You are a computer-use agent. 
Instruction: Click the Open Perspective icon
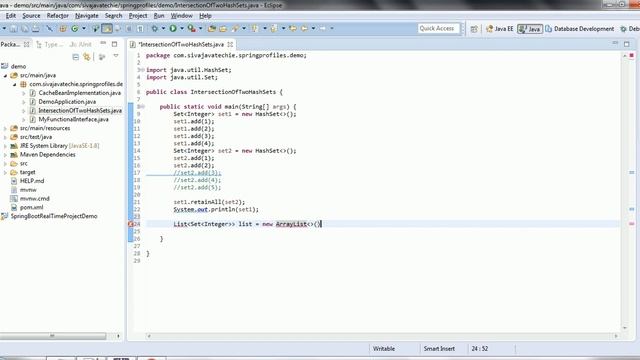(474, 29)
